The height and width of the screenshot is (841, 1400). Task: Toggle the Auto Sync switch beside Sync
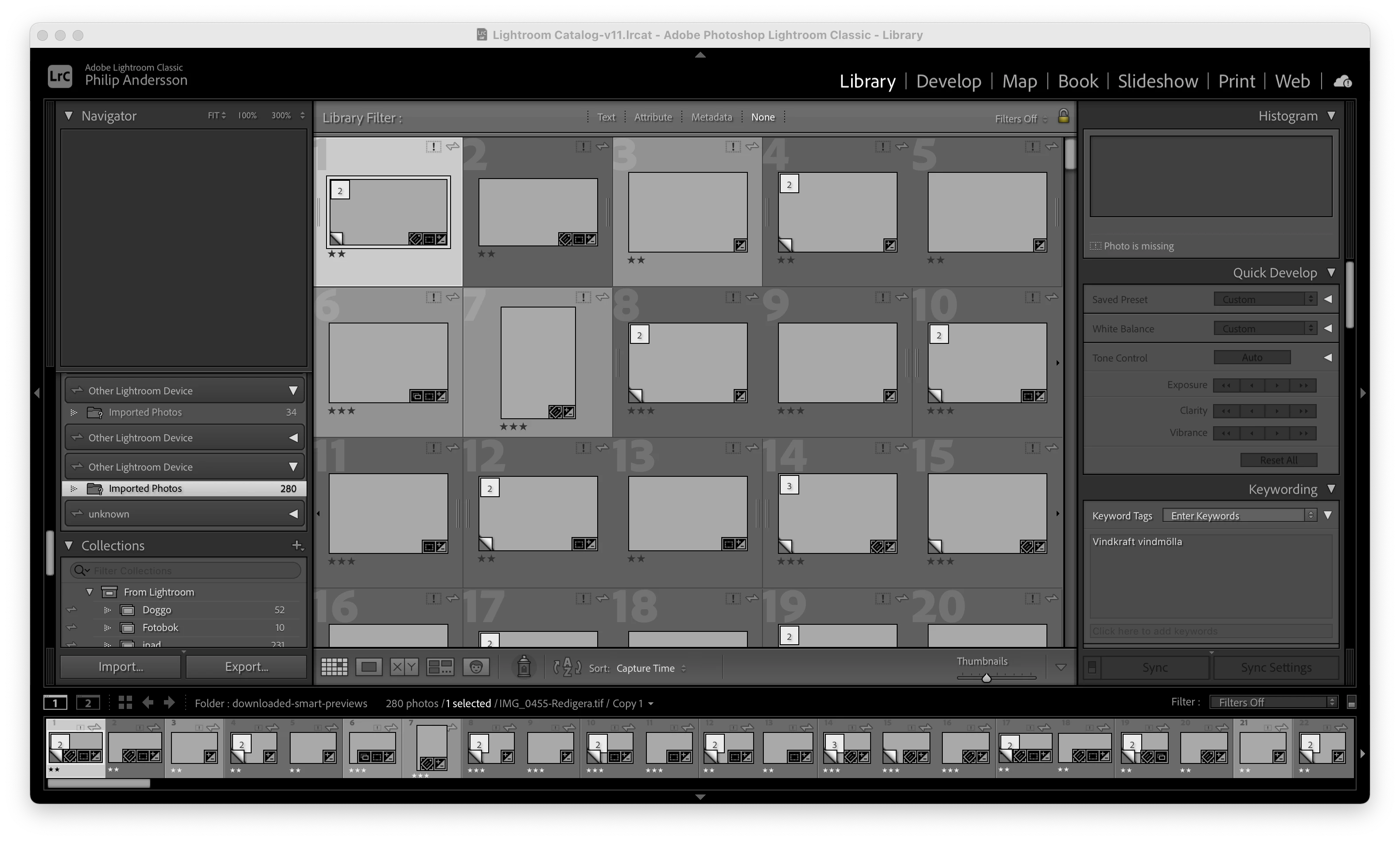point(1092,668)
